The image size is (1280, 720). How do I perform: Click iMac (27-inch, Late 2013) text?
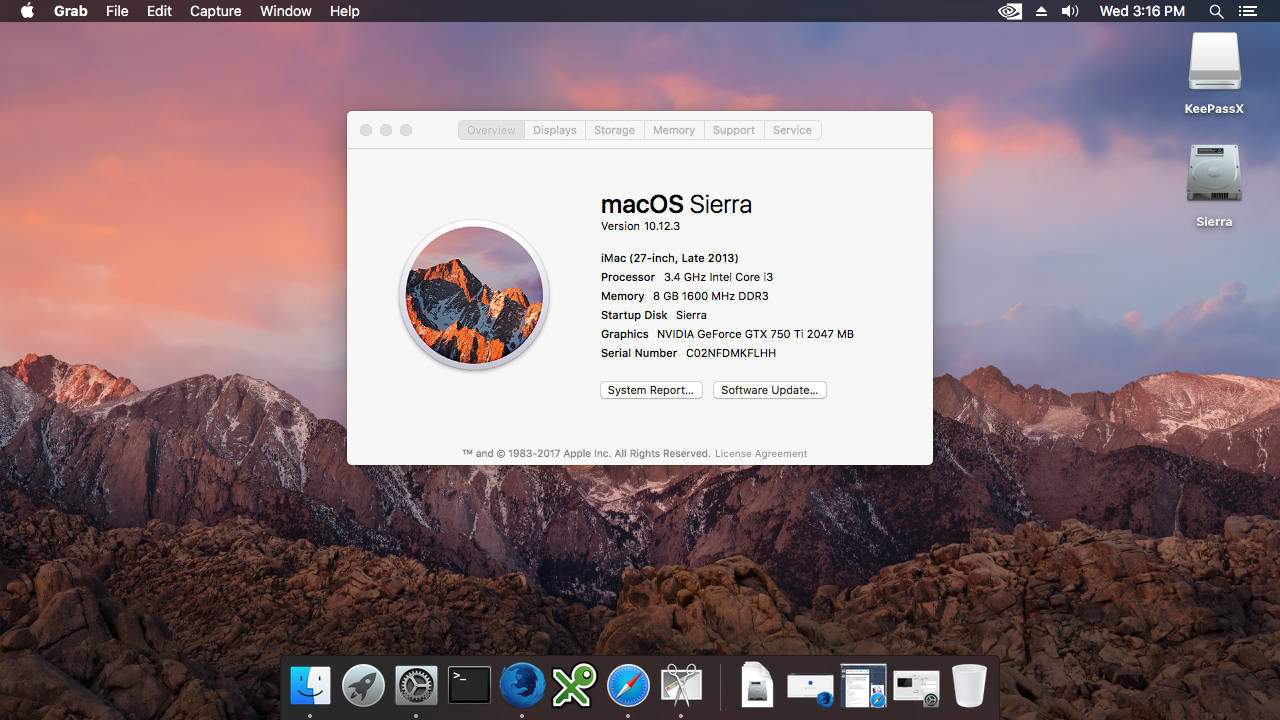pos(670,258)
